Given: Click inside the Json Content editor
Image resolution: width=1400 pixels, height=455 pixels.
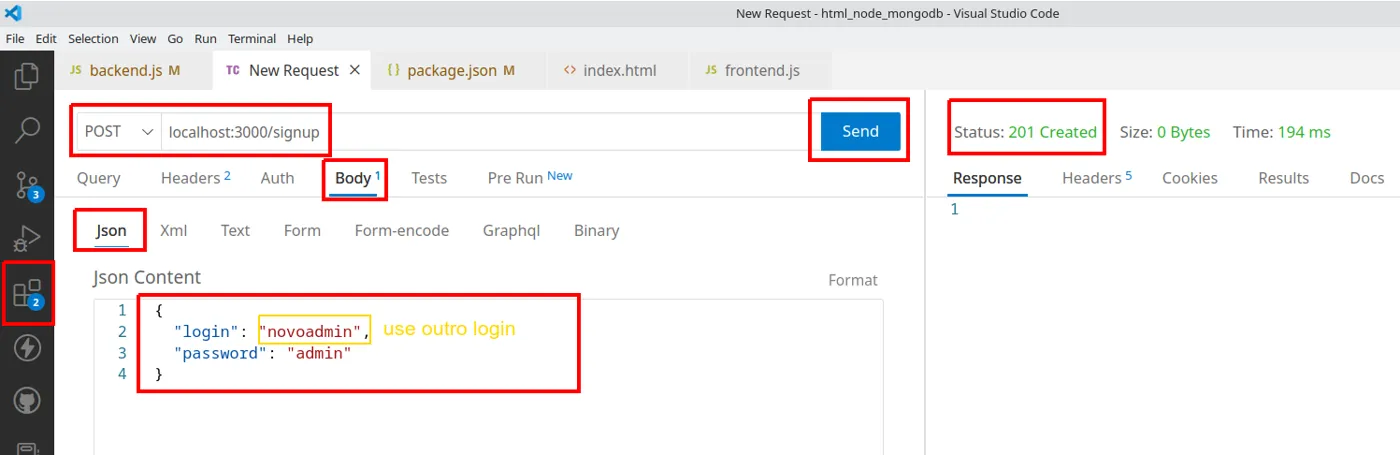Looking at the screenshot, I should 489,377.
